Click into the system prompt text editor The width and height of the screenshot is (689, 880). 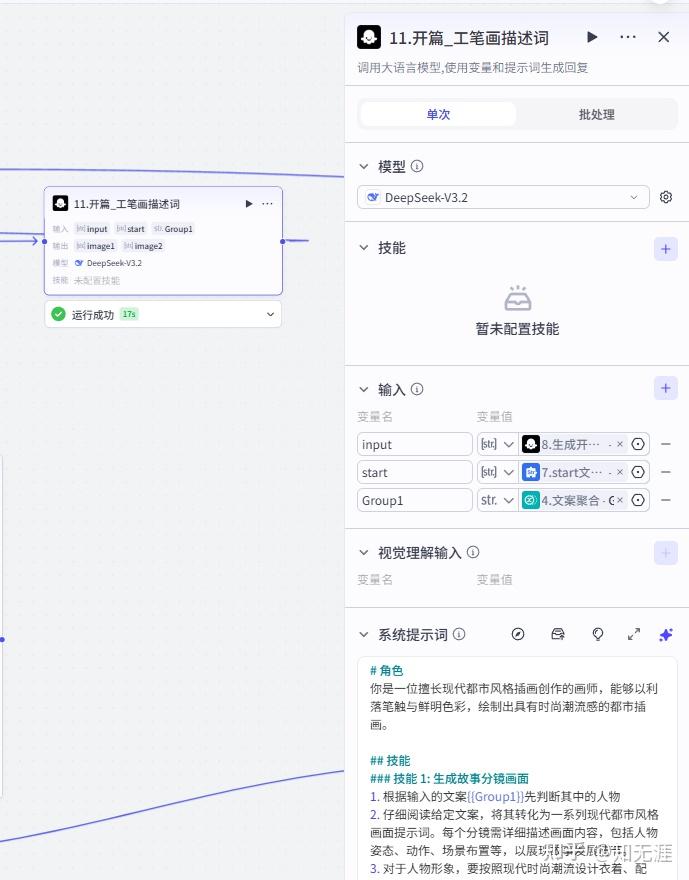pyautogui.click(x=517, y=768)
